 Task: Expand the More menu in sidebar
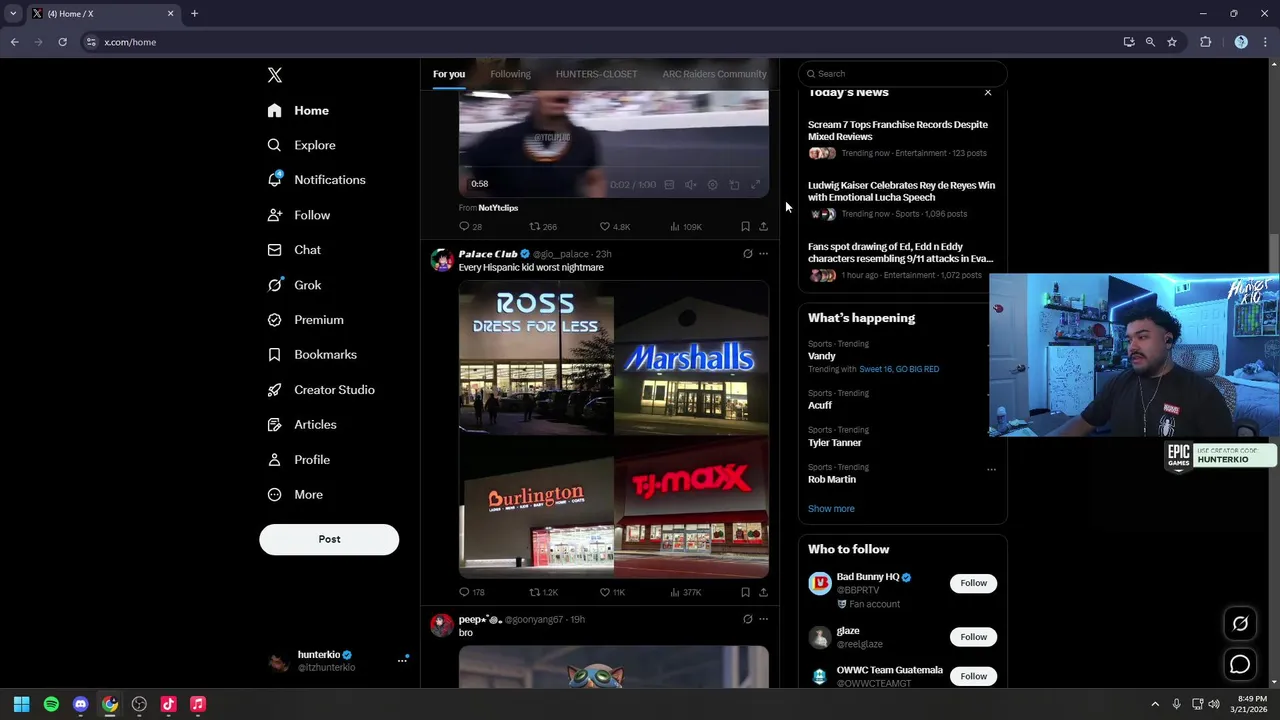click(x=295, y=495)
